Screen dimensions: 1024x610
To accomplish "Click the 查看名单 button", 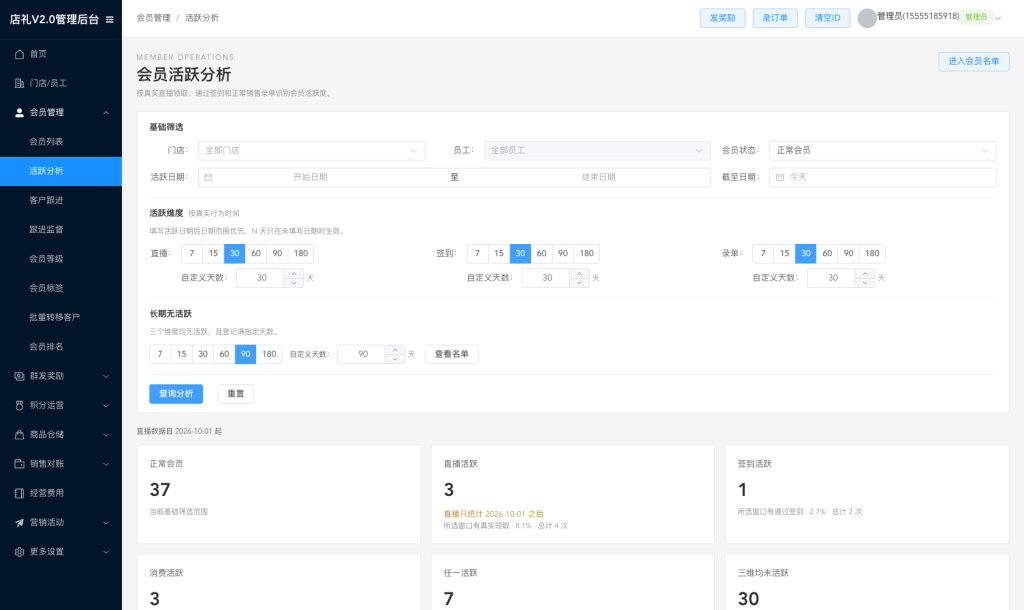I will pos(451,354).
